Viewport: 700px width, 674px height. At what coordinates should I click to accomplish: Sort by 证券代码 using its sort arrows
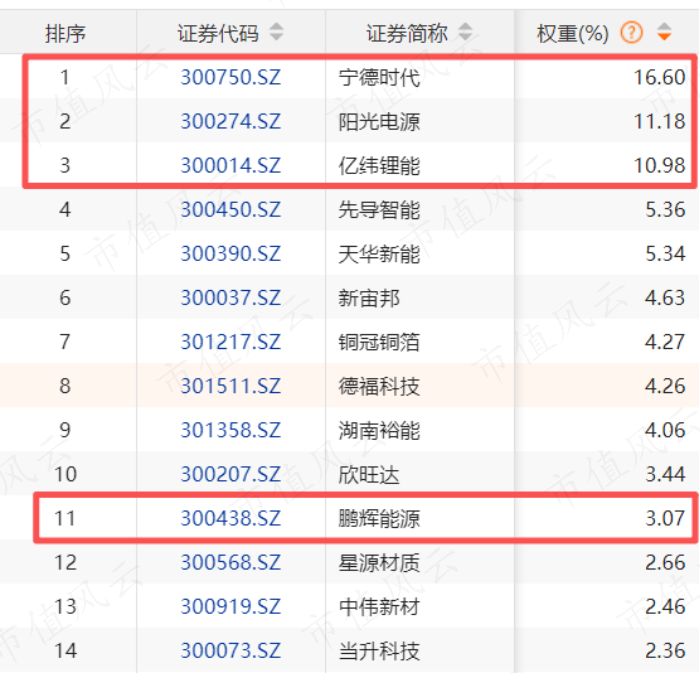click(x=276, y=32)
